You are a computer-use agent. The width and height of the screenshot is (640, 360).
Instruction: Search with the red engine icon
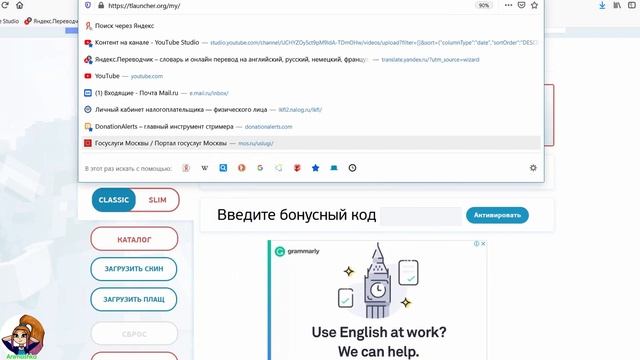297,168
